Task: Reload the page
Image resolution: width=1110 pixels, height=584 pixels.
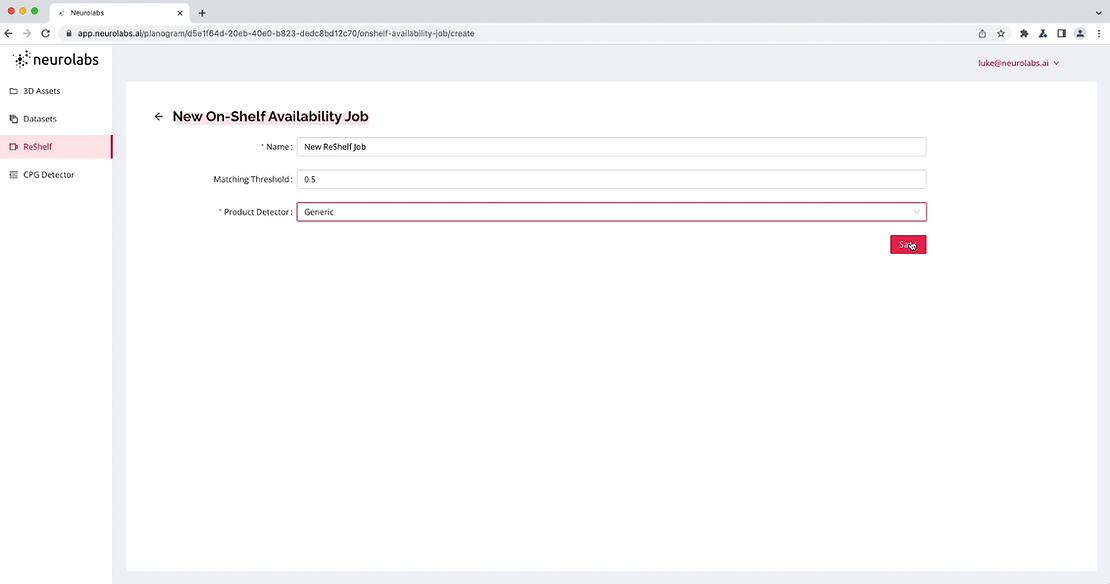Action: point(45,33)
